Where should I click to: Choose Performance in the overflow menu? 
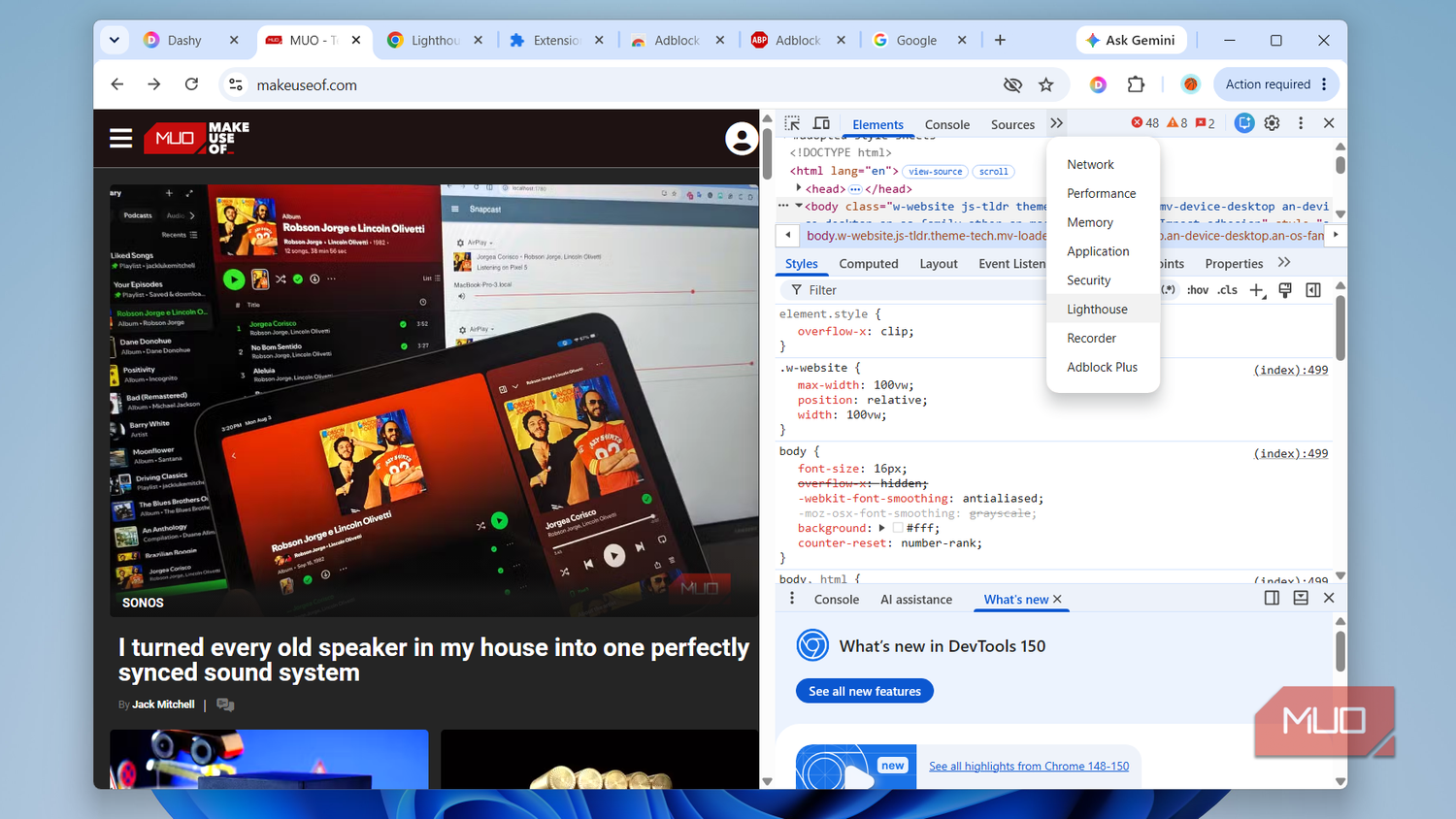[x=1103, y=193]
